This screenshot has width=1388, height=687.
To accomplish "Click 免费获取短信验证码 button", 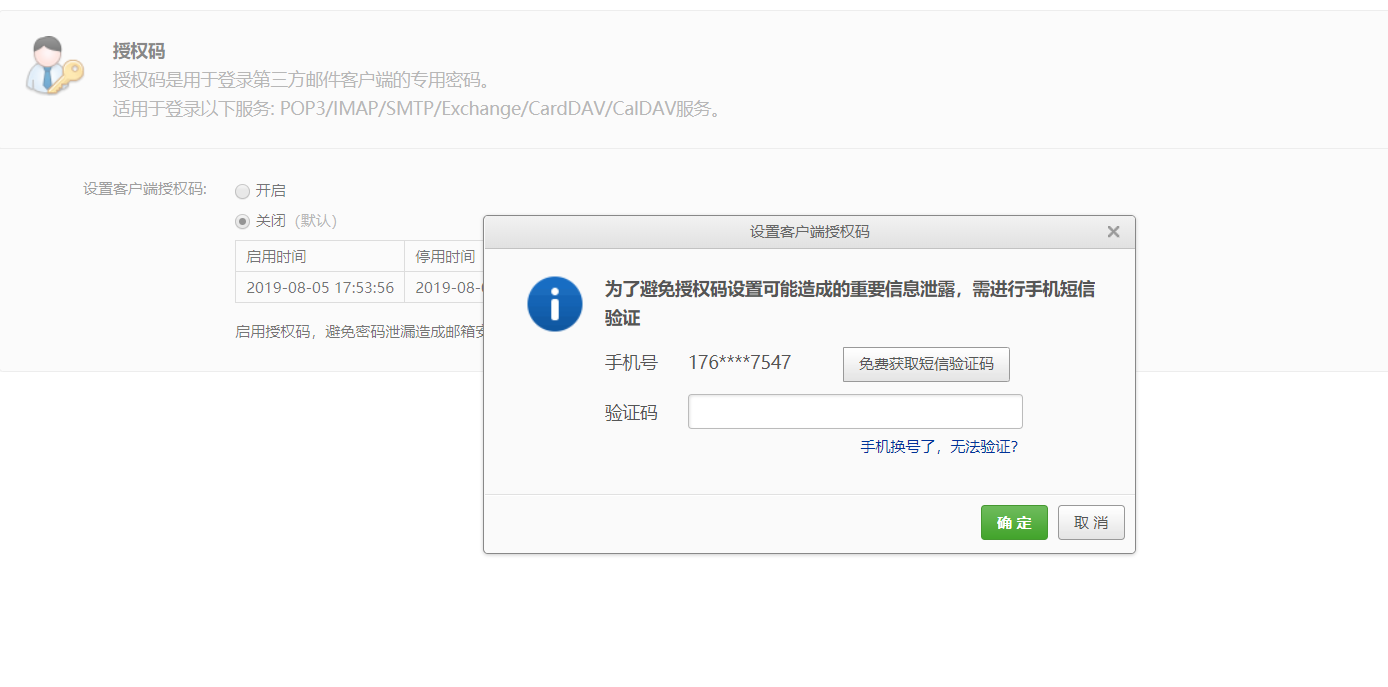I will pyautogui.click(x=925, y=364).
